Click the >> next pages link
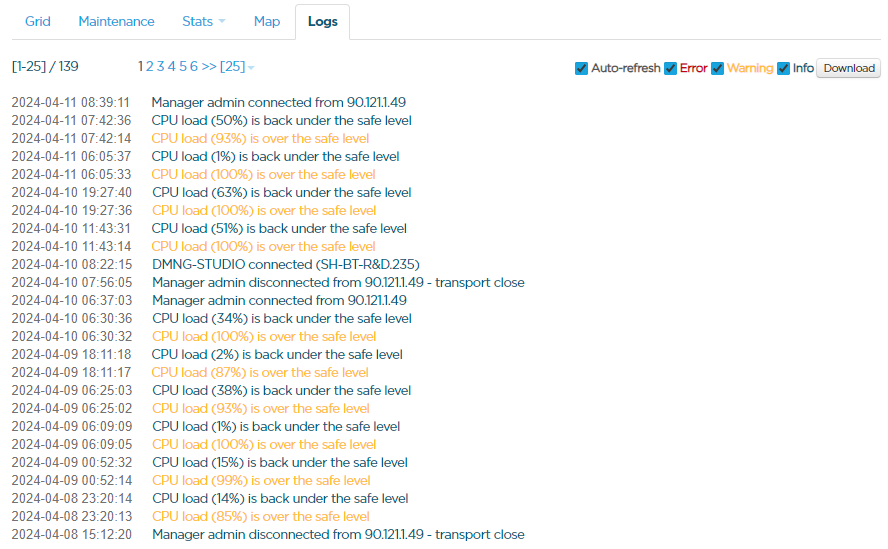Image resolution: width=888 pixels, height=549 pixels. click(x=209, y=67)
